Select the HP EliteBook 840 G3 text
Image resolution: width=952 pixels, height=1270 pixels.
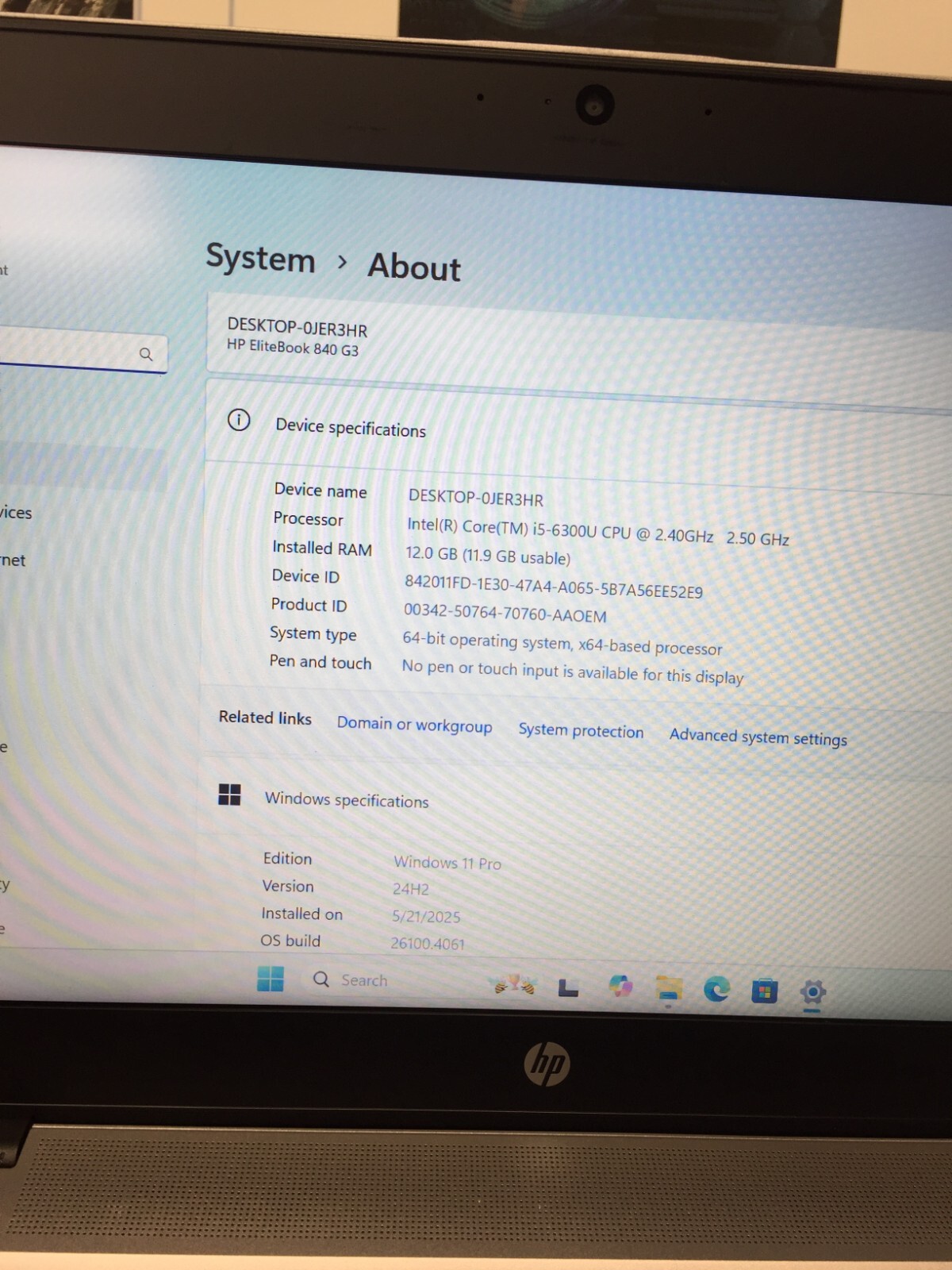coord(292,347)
